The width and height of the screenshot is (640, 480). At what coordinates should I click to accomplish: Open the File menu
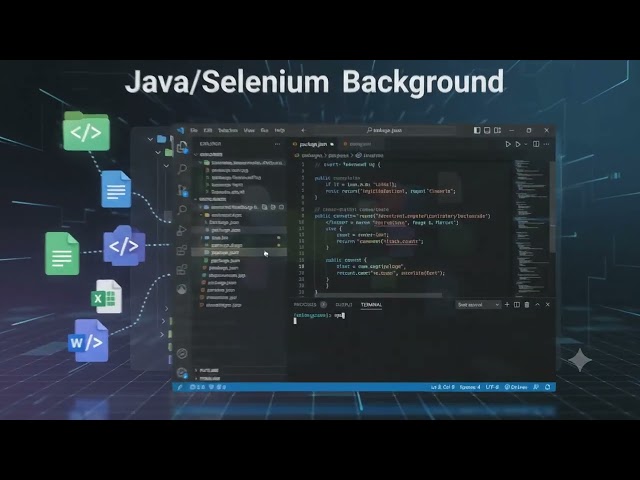[x=194, y=130]
